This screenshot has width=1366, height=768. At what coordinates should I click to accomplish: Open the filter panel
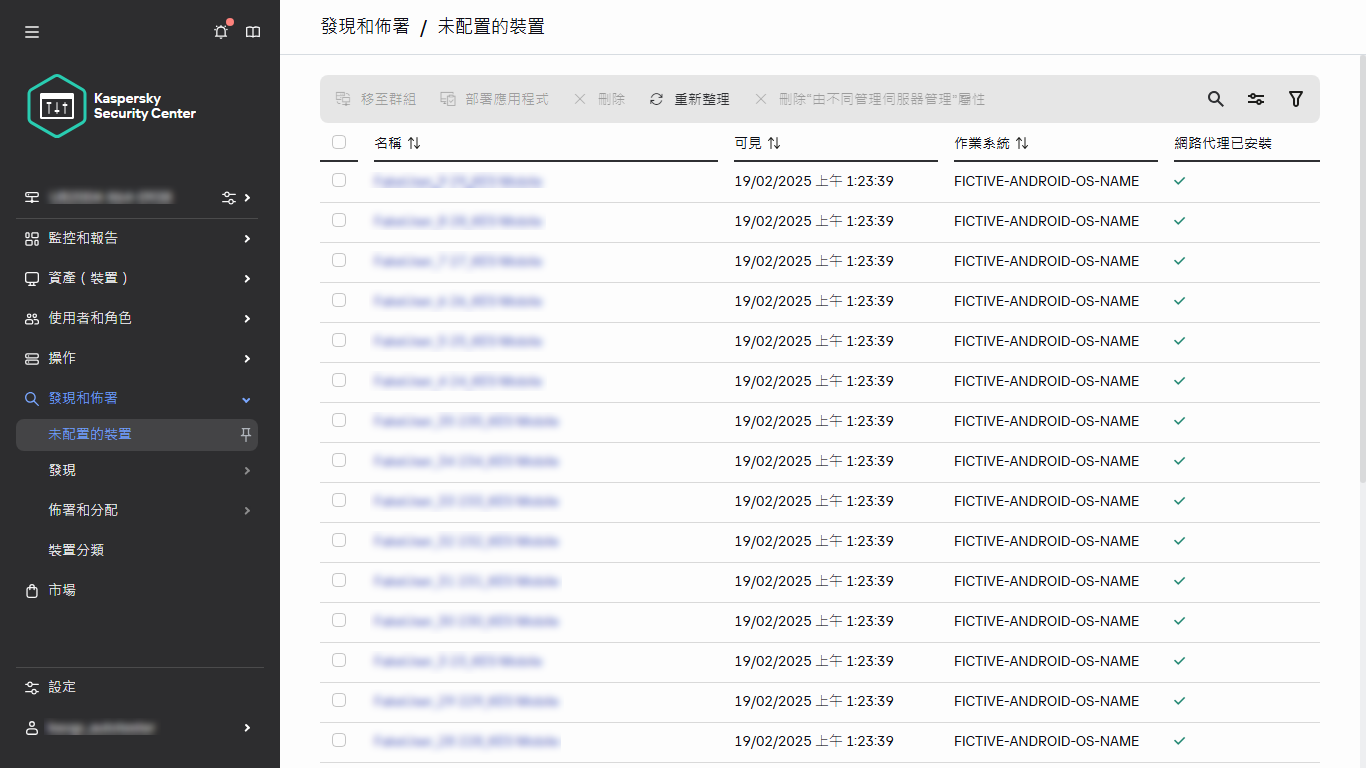pos(1296,99)
